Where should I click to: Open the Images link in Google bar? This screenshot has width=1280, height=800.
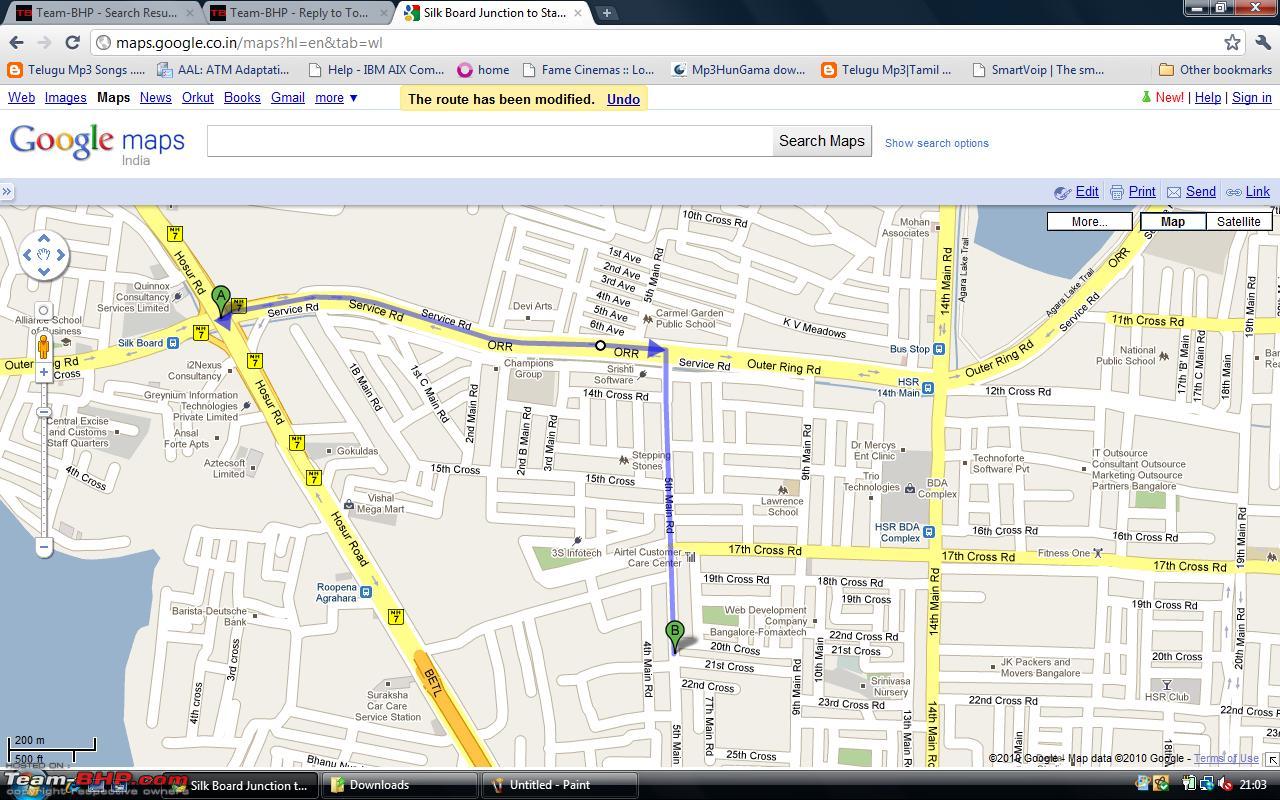click(x=65, y=97)
